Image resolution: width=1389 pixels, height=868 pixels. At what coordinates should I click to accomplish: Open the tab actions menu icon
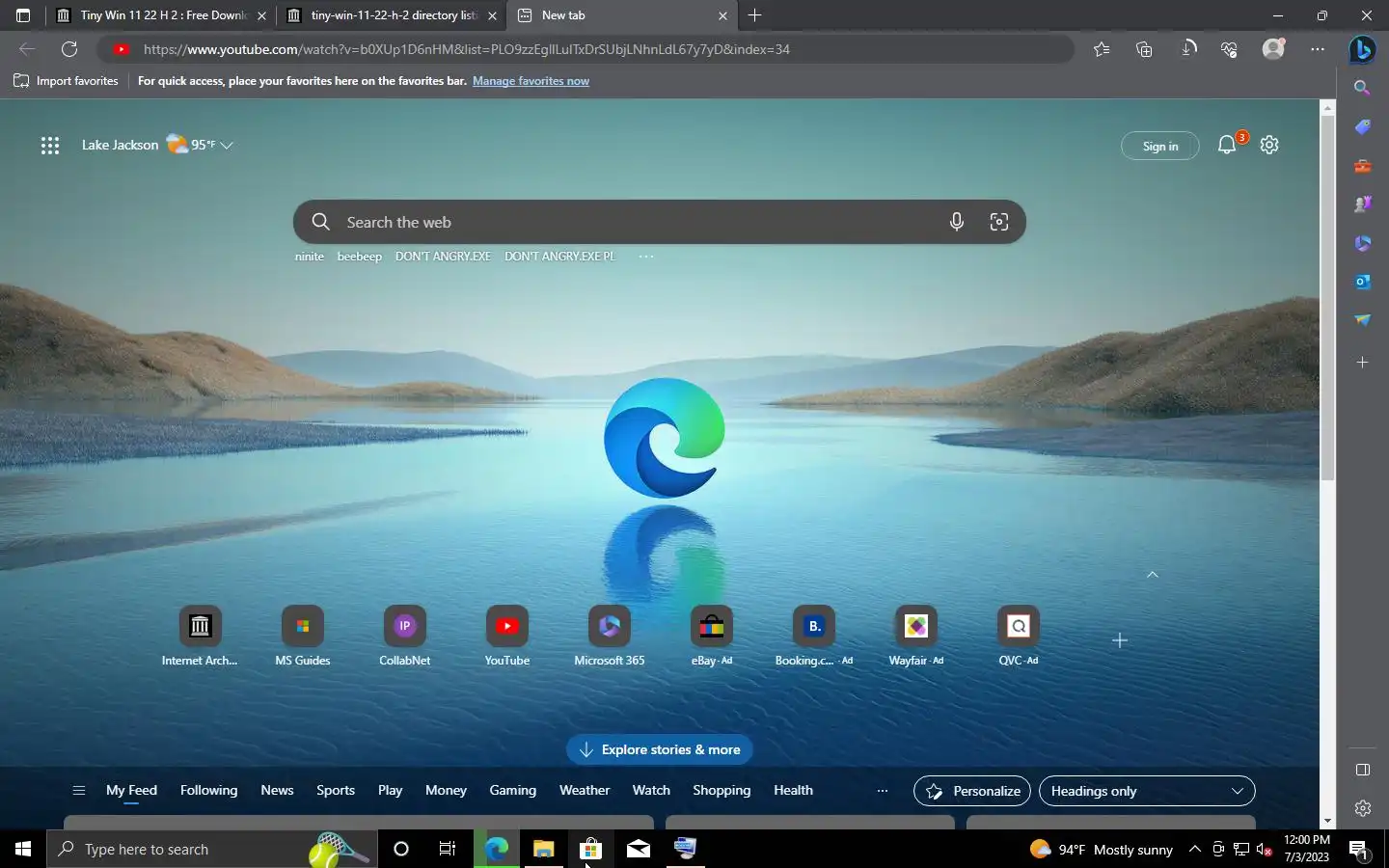23,15
